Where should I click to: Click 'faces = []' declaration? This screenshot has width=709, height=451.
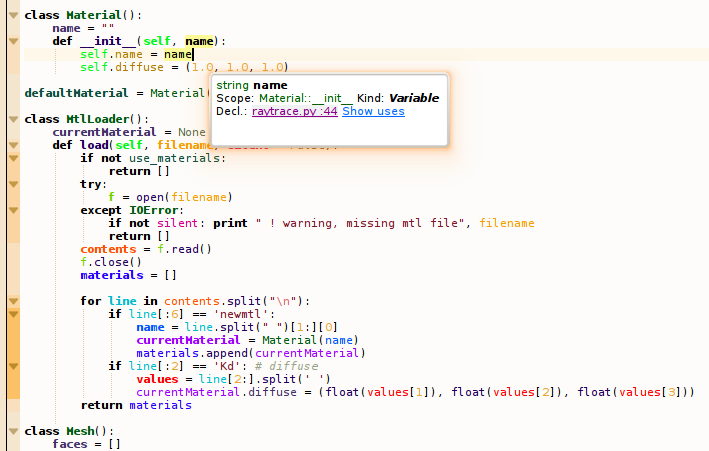pyautogui.click(x=86, y=444)
